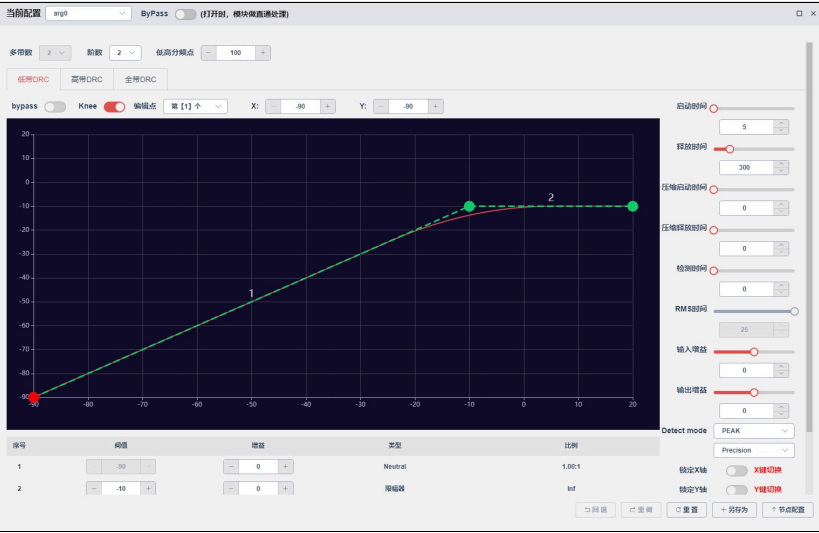Screen dimensions: 819x533
Task: Click the Inf ratio cell in row 2
Action: 571,489
